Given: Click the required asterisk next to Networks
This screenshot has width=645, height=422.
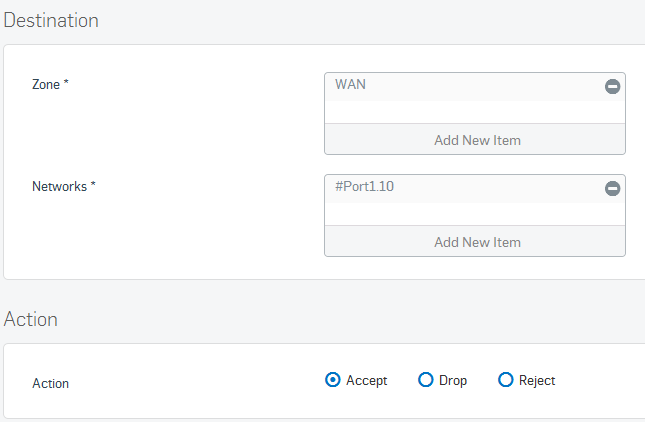Looking at the screenshot, I should pyautogui.click(x=93, y=184).
